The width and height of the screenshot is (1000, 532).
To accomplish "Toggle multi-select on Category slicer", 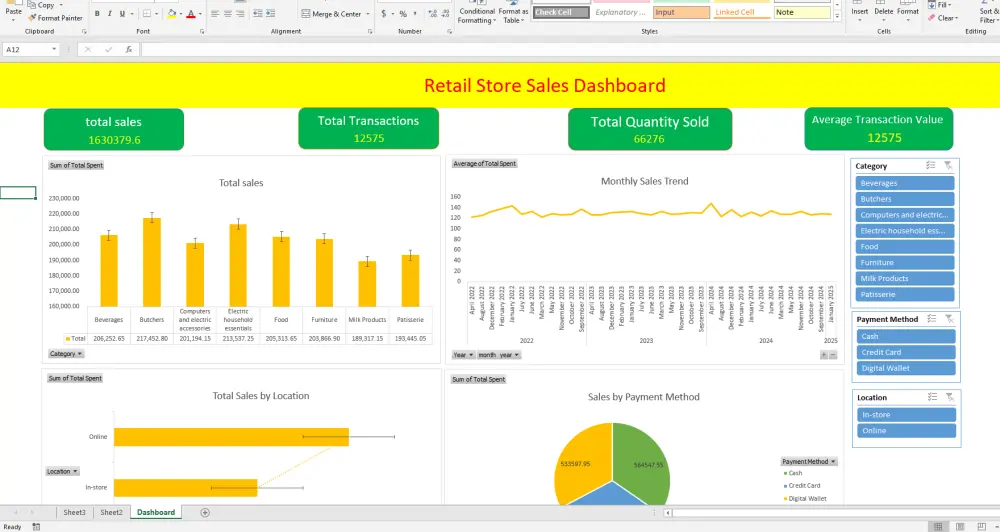I will [x=930, y=165].
